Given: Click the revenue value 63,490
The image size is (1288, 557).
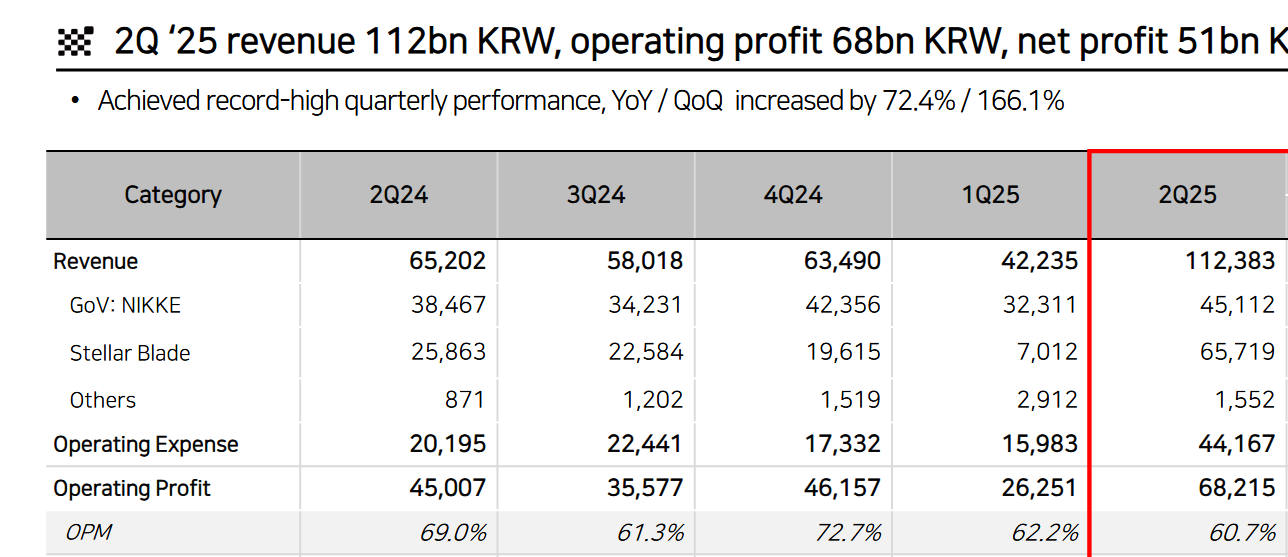Looking at the screenshot, I should click(x=842, y=262).
